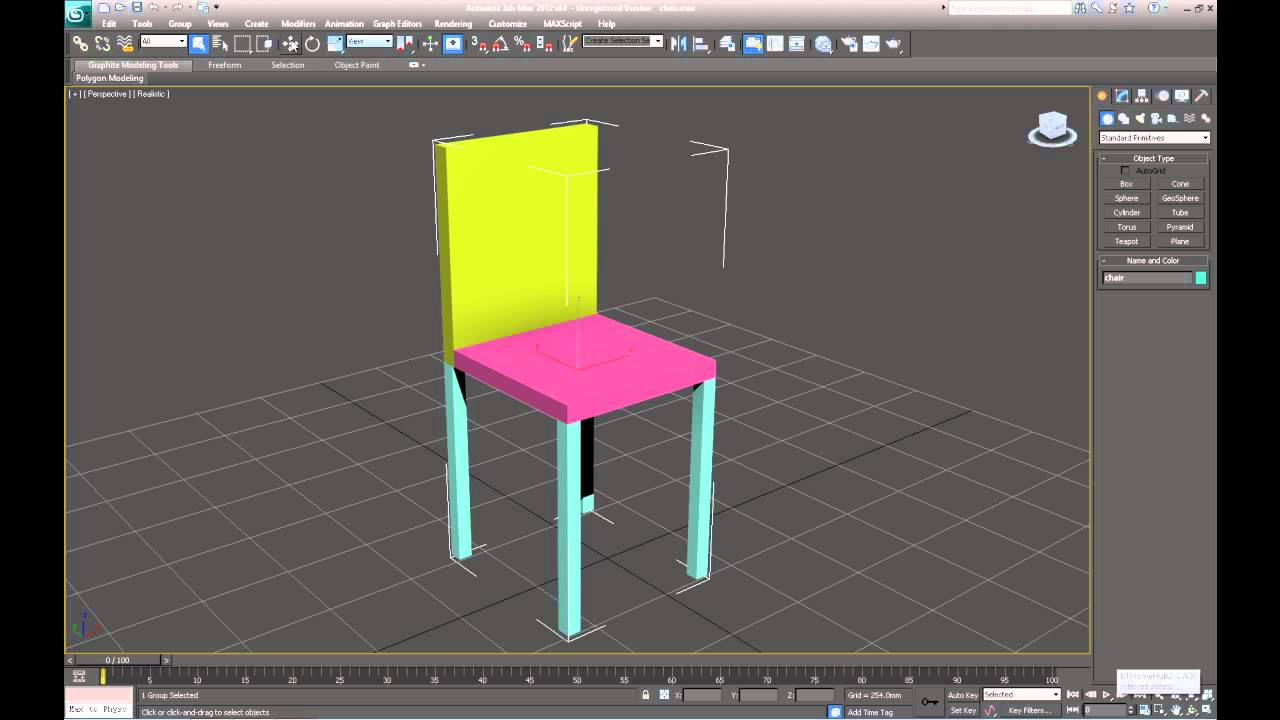Open Render Setup dialog icon
The width and height of the screenshot is (1280, 720).
point(849,43)
